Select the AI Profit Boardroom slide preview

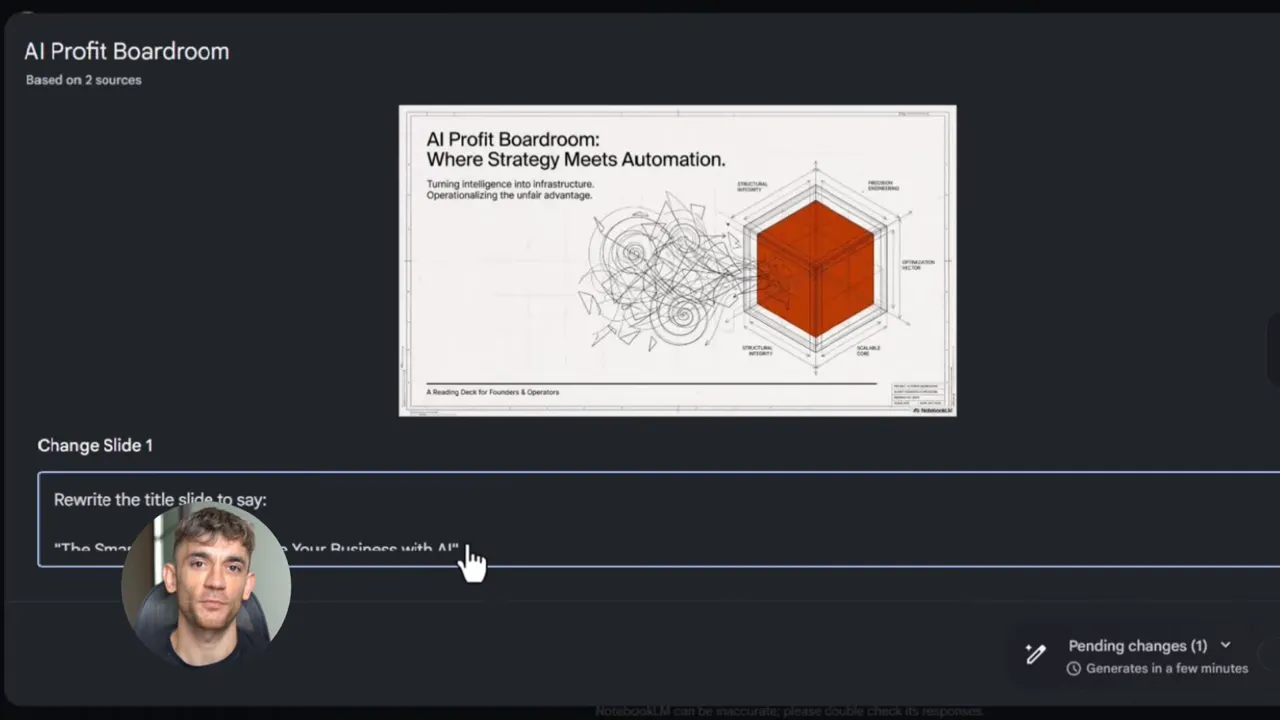[x=677, y=260]
